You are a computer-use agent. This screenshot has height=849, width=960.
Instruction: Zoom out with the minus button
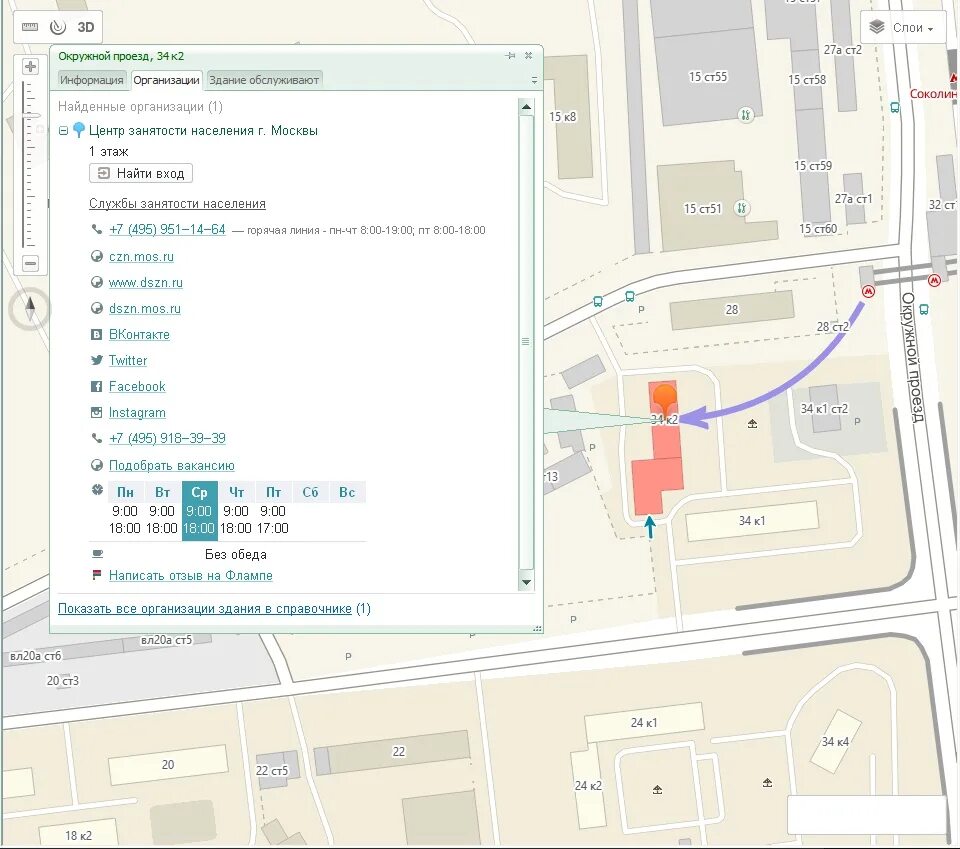tap(30, 263)
